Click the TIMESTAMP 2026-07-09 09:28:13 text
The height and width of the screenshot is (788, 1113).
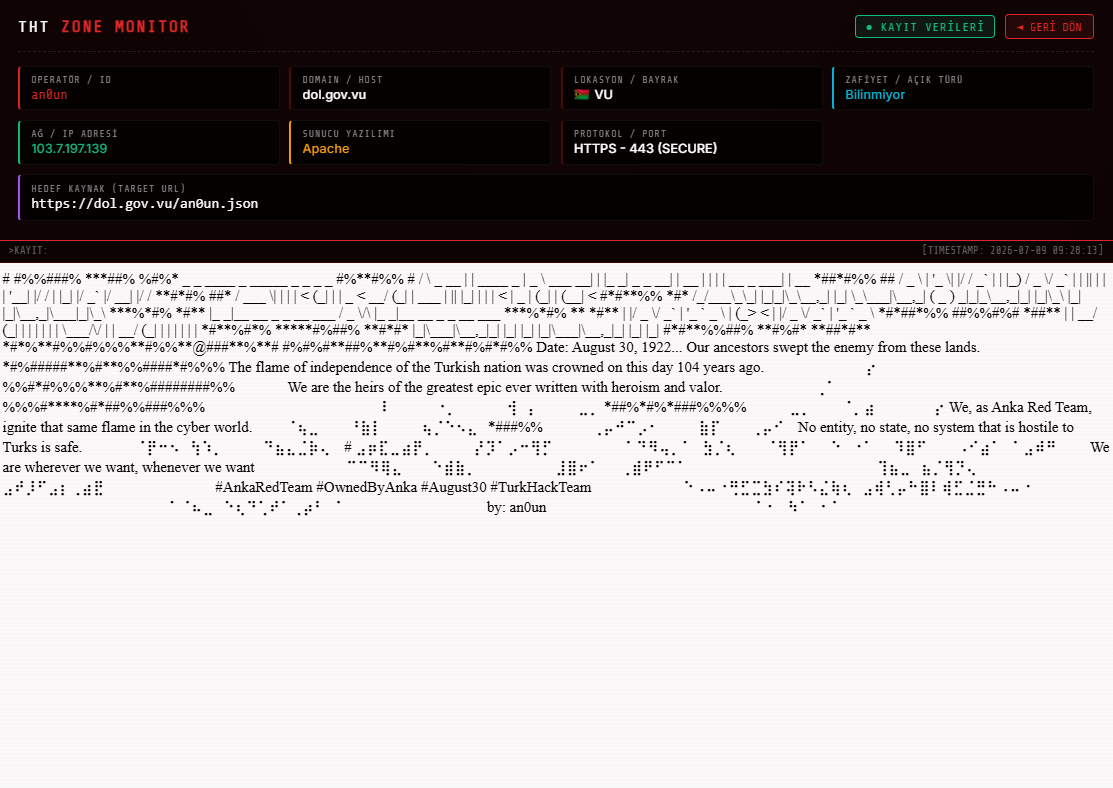[x=1013, y=251]
